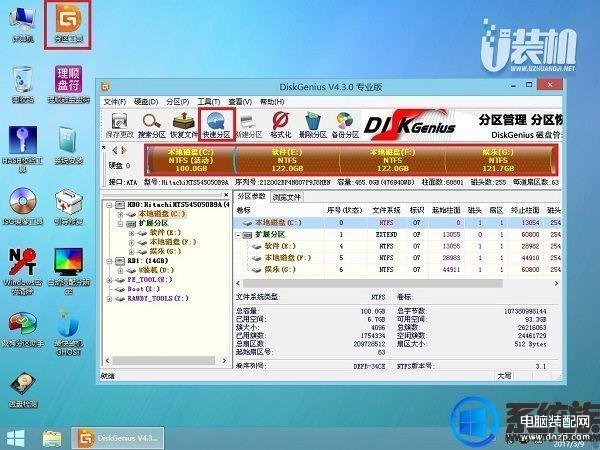Select 软件(E:) row in partition table

tap(397, 246)
